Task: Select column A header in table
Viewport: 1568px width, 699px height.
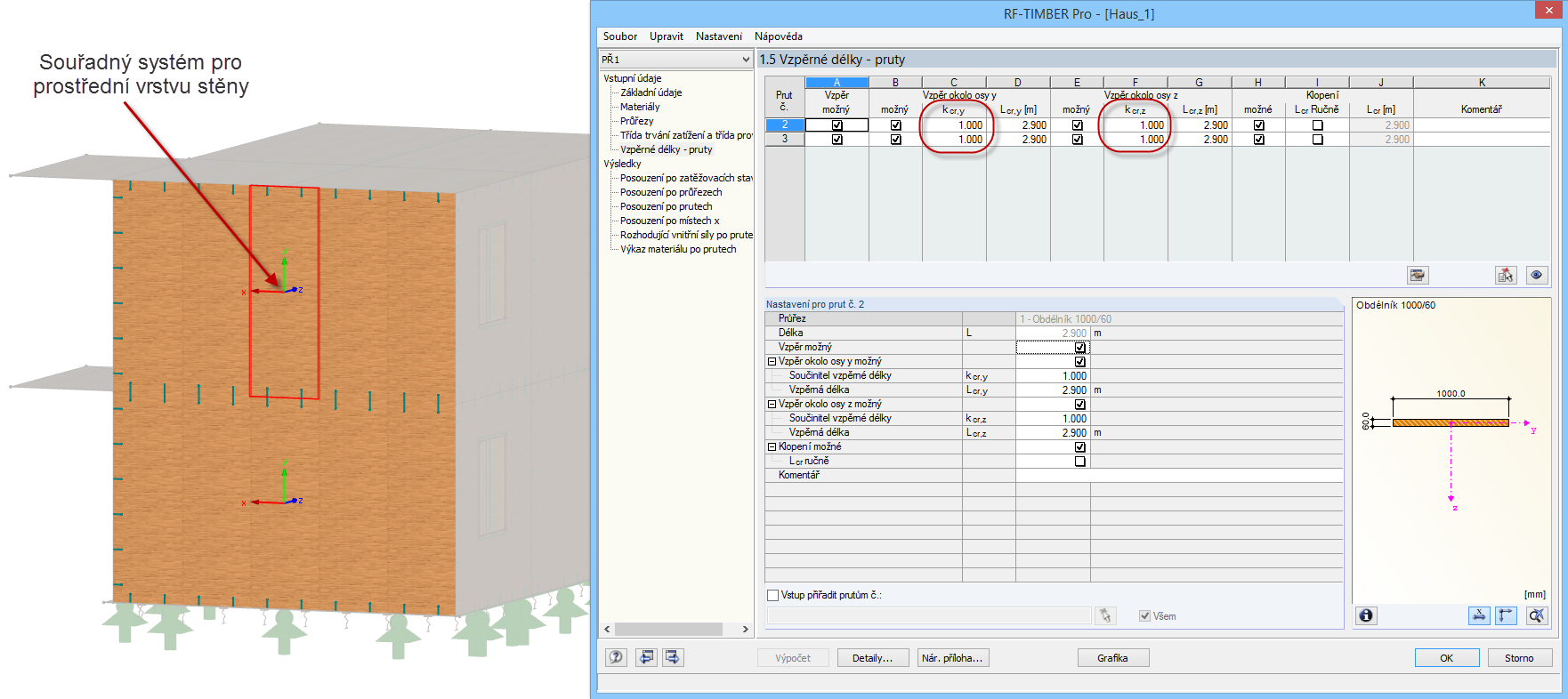Action: coord(837,82)
